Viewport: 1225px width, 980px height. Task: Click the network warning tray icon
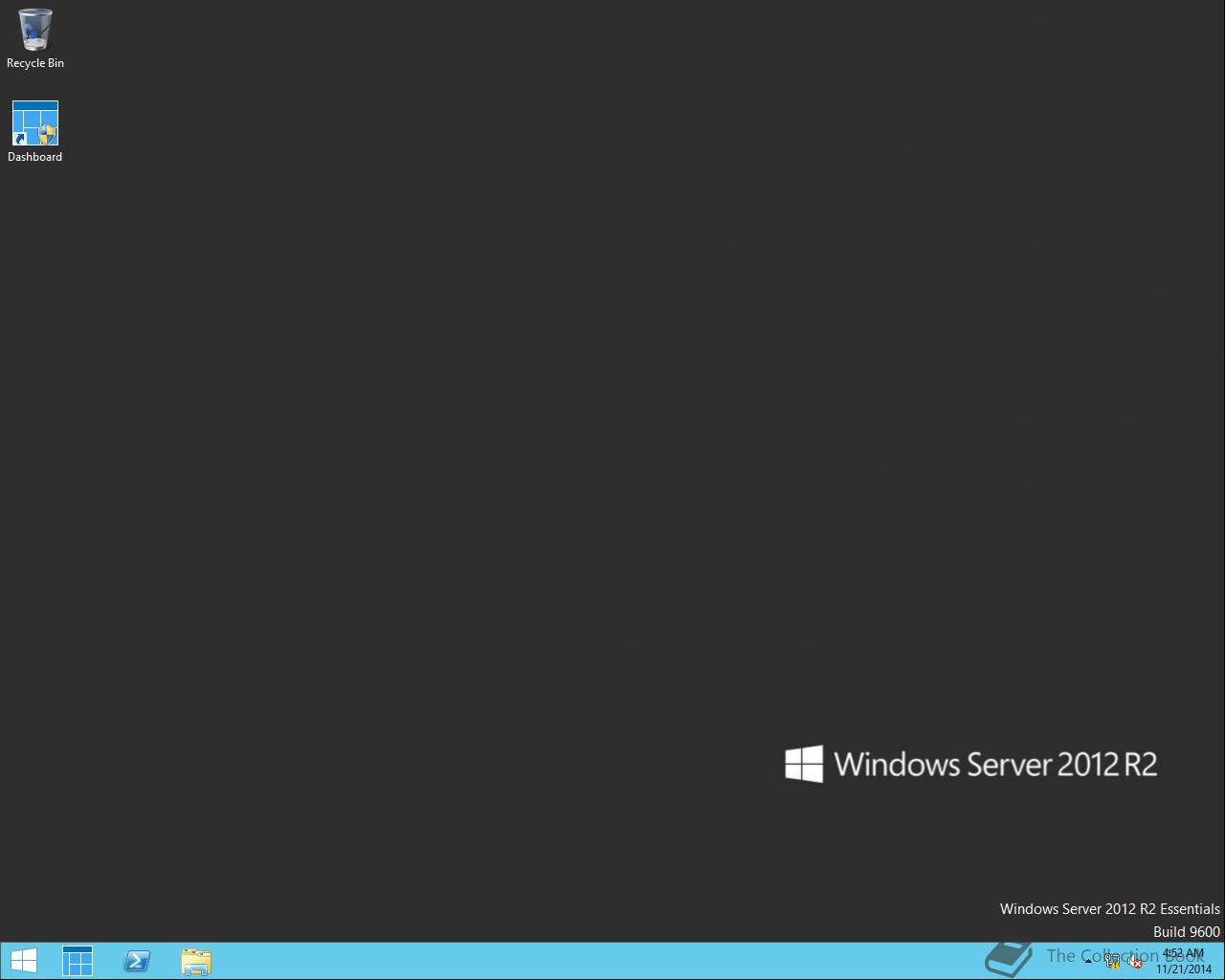click(x=1112, y=962)
